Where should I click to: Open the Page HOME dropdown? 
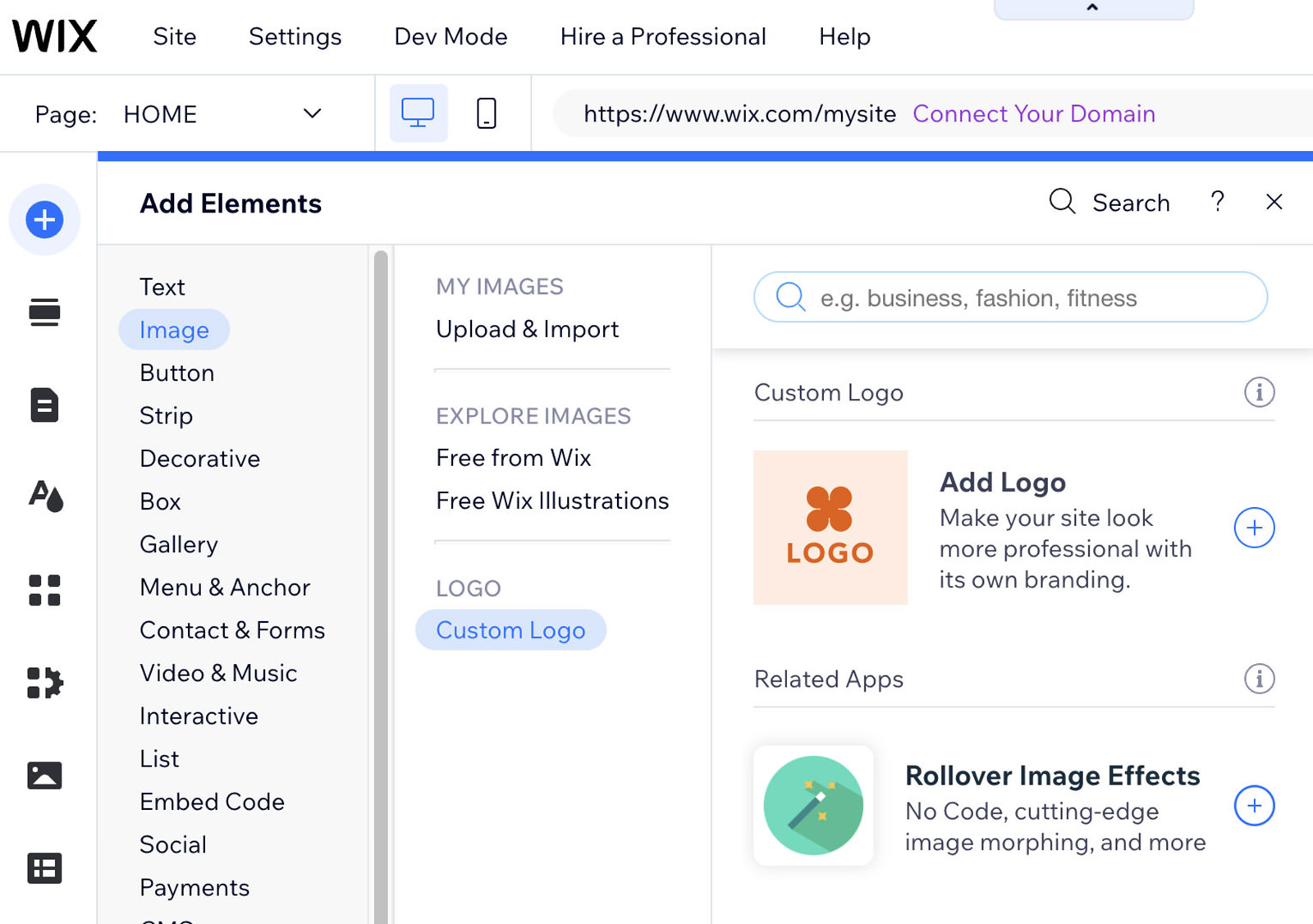[222, 114]
